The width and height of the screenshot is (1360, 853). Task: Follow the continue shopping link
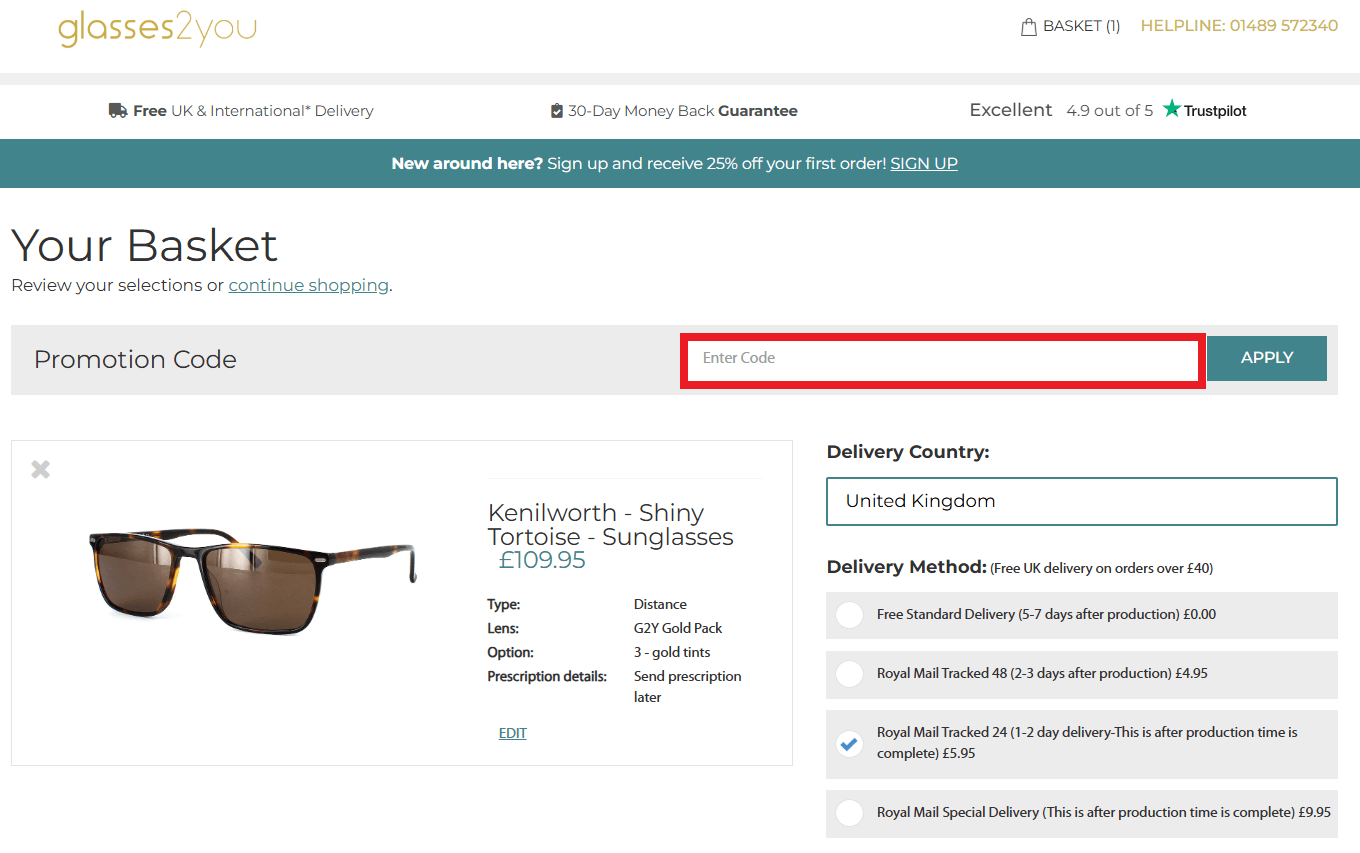(308, 285)
